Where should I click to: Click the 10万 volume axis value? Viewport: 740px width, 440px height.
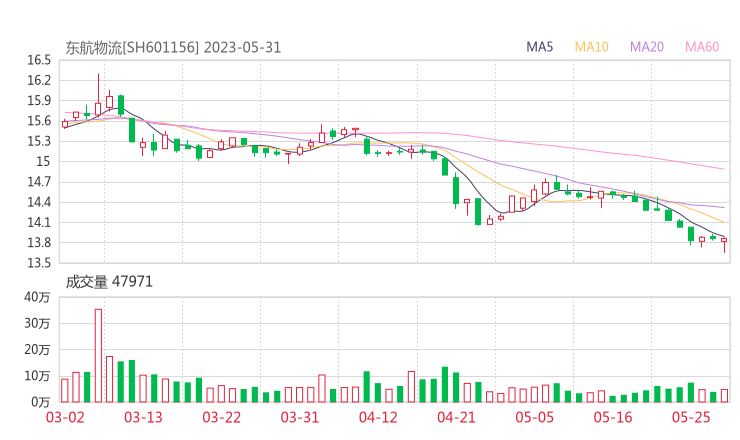(x=37, y=376)
